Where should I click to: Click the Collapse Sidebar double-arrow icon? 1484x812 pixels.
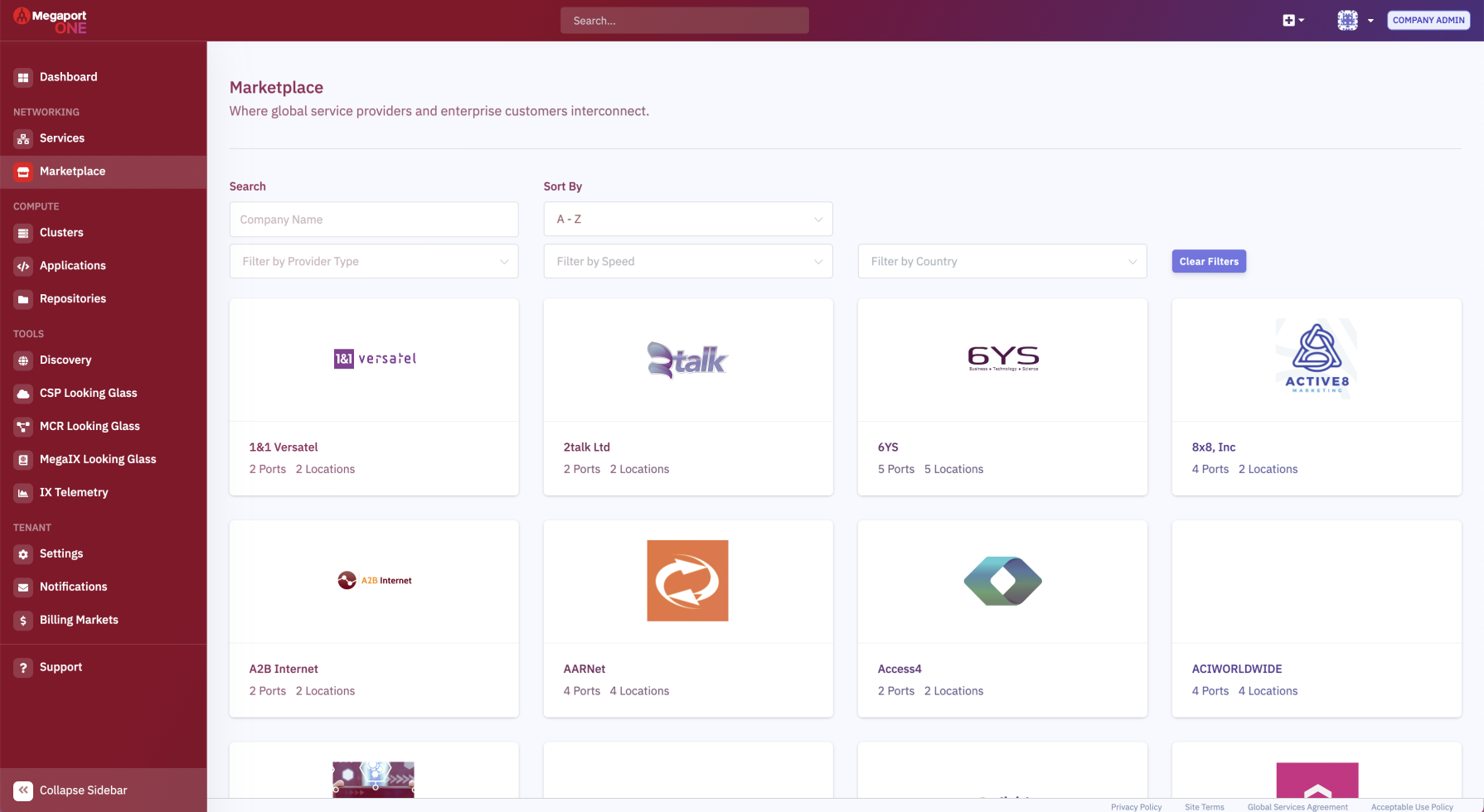[23, 790]
